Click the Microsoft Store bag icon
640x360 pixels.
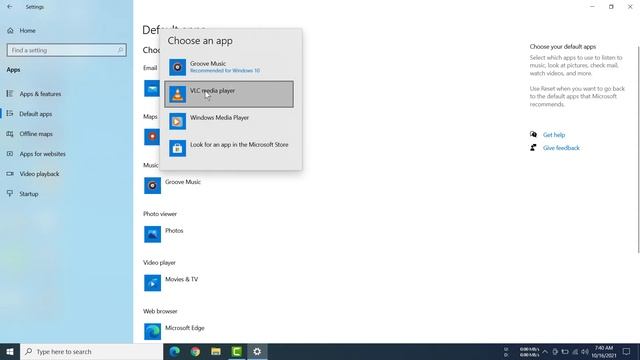pos(178,148)
